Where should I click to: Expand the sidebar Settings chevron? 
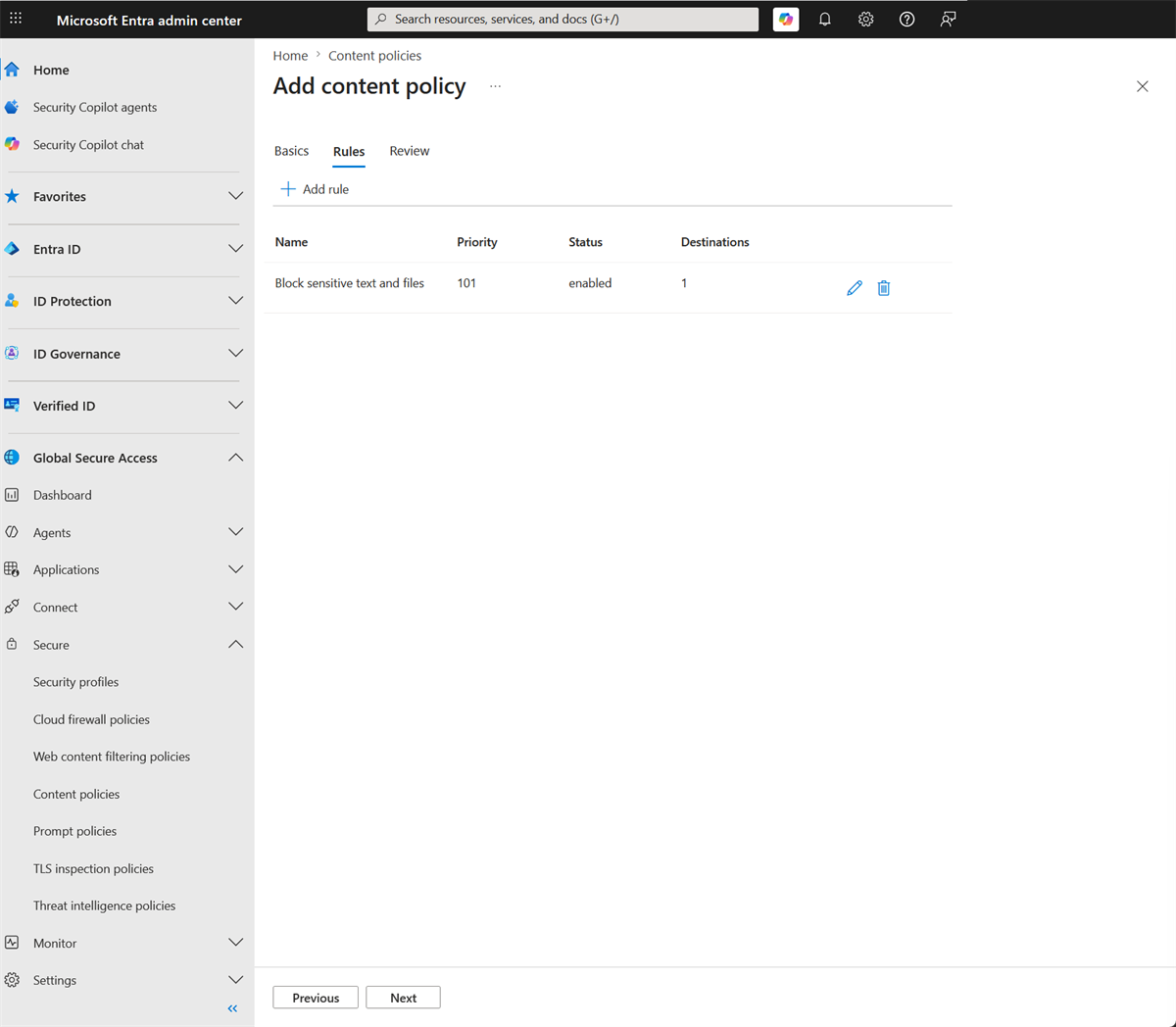pyautogui.click(x=235, y=980)
